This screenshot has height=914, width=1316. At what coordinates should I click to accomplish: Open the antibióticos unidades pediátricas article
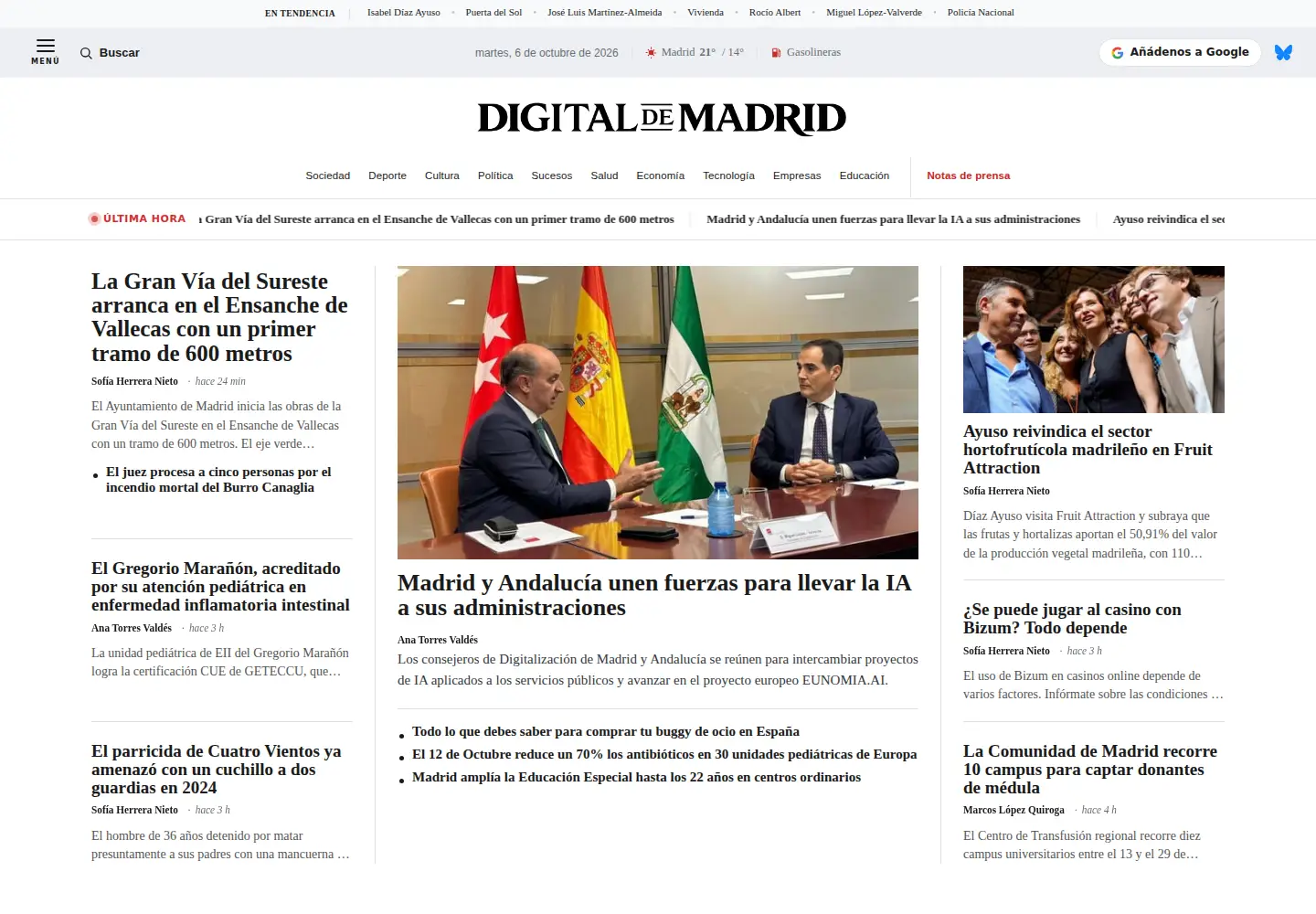[x=664, y=754]
